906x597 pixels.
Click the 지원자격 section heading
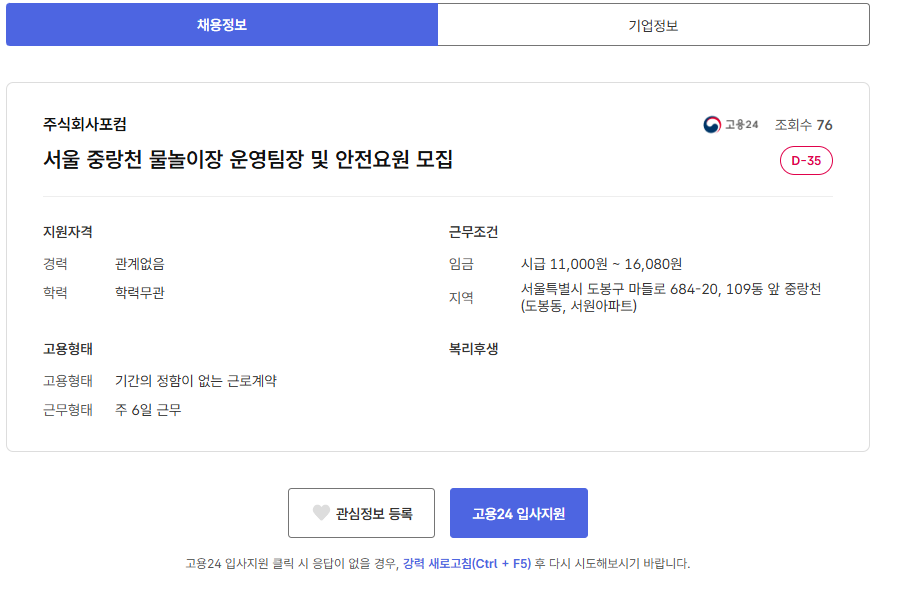coord(67,232)
